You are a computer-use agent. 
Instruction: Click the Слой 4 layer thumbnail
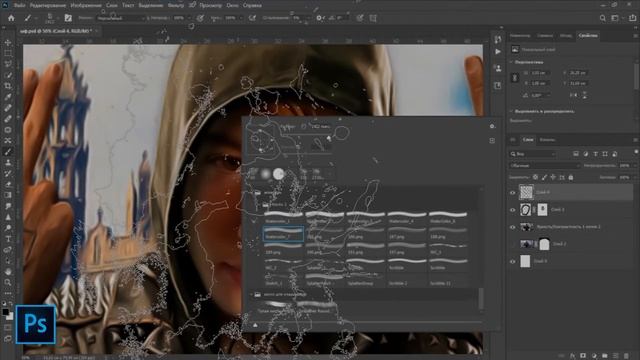pos(526,192)
